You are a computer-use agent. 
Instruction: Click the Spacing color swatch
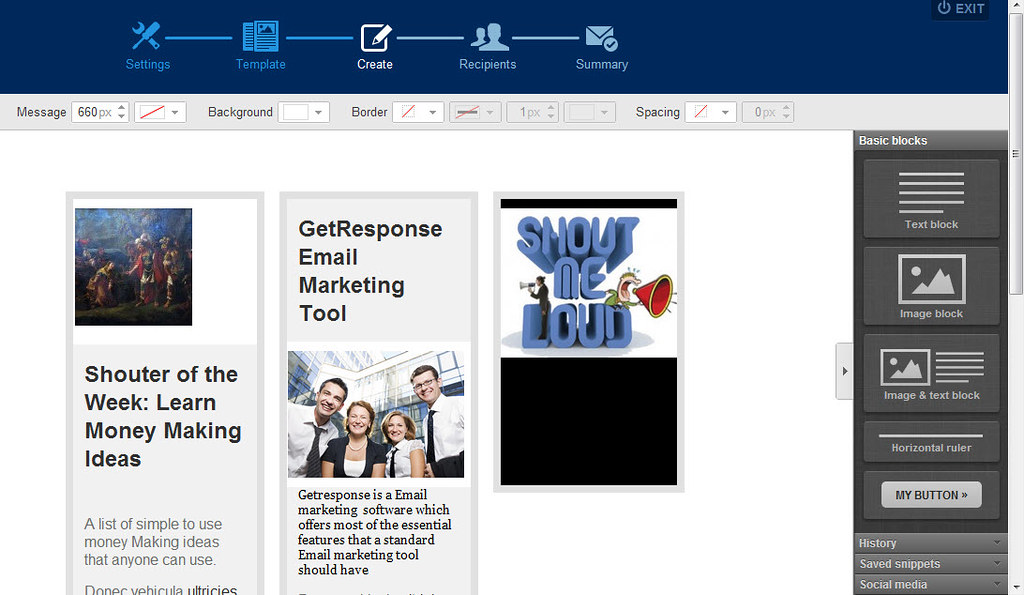click(701, 112)
